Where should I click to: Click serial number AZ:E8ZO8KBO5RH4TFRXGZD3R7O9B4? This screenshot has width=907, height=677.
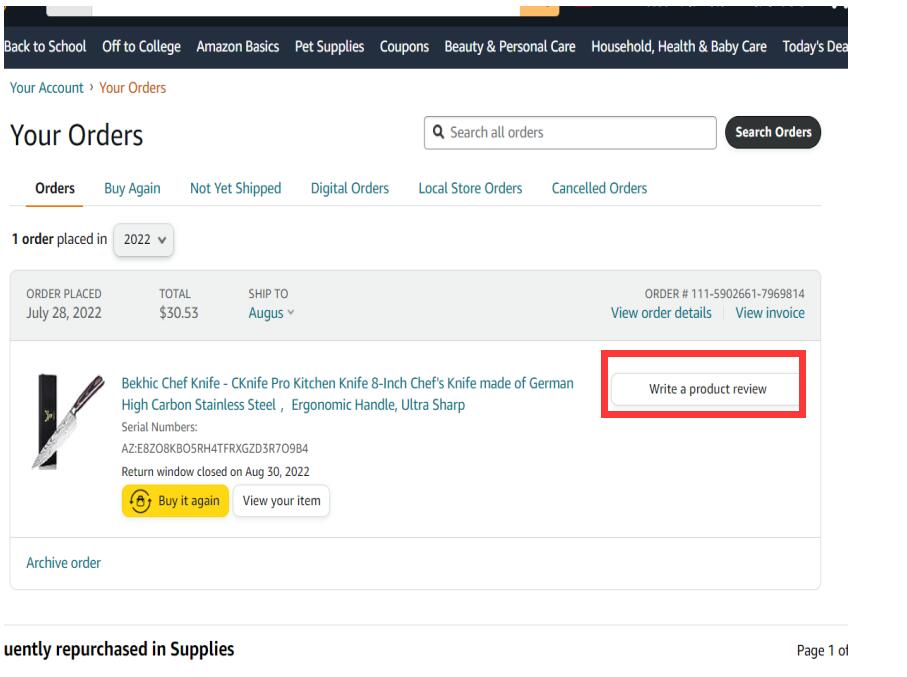[215, 449]
